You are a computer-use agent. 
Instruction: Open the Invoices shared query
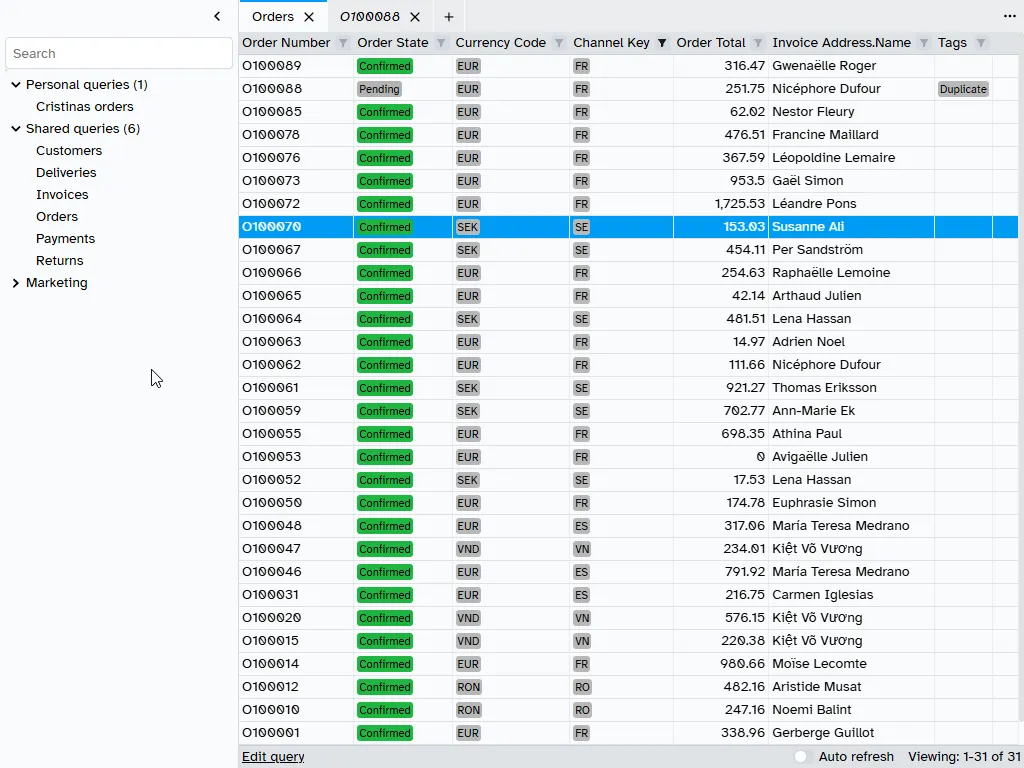pyautogui.click(x=62, y=195)
